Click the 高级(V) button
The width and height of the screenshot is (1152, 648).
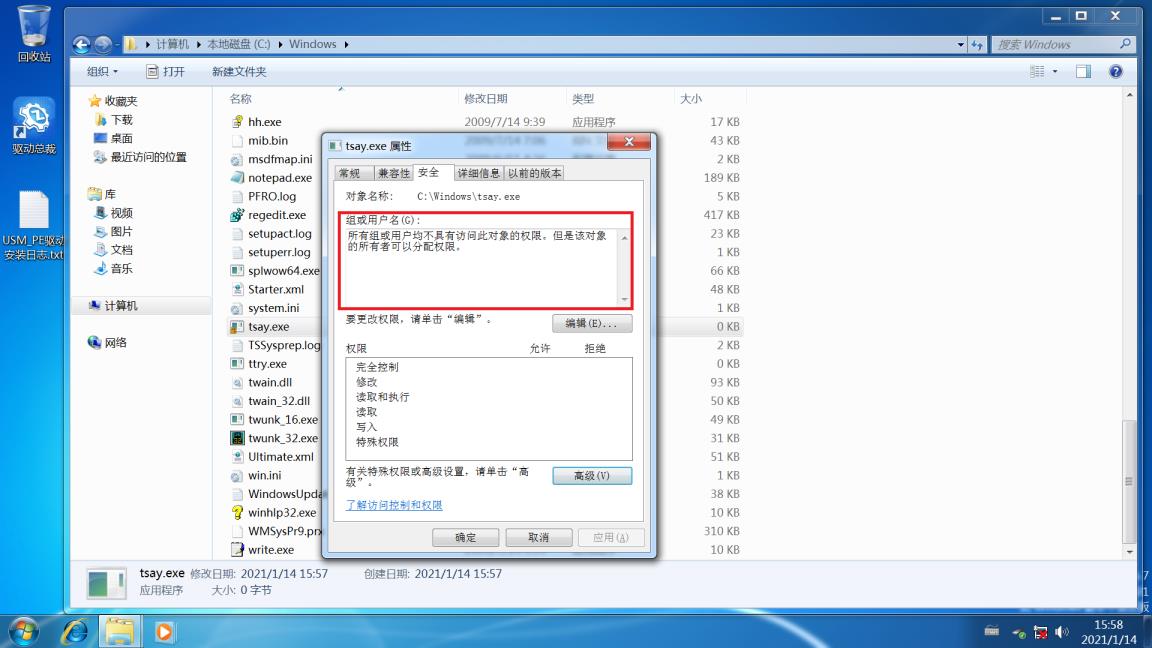tap(591, 475)
